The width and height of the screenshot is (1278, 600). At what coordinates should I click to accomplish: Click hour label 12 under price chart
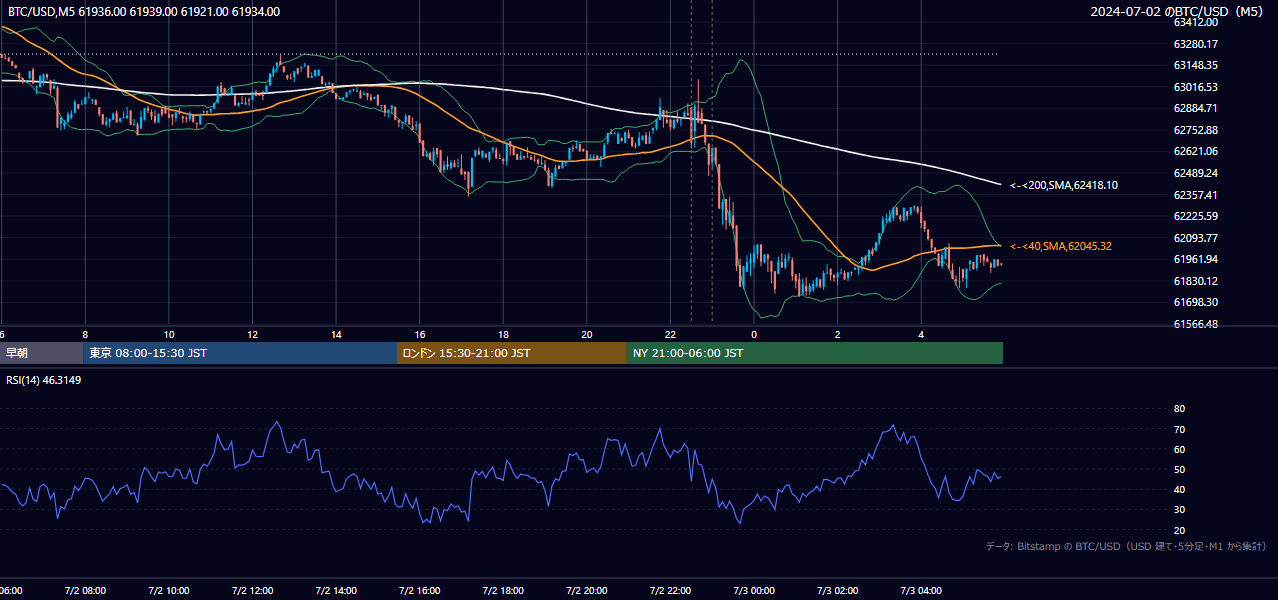252,334
